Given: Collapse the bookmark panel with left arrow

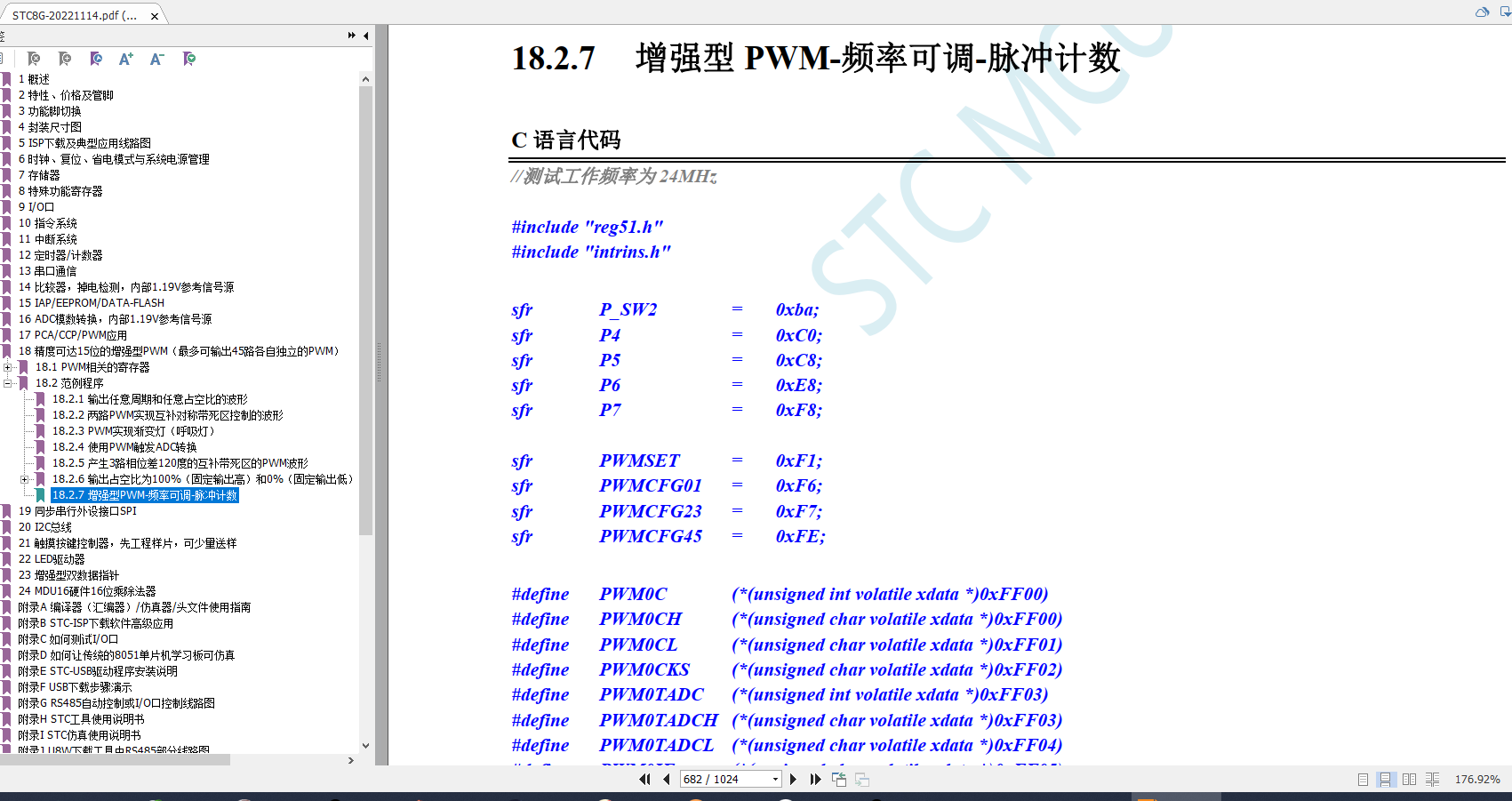Looking at the screenshot, I should coord(366,36).
